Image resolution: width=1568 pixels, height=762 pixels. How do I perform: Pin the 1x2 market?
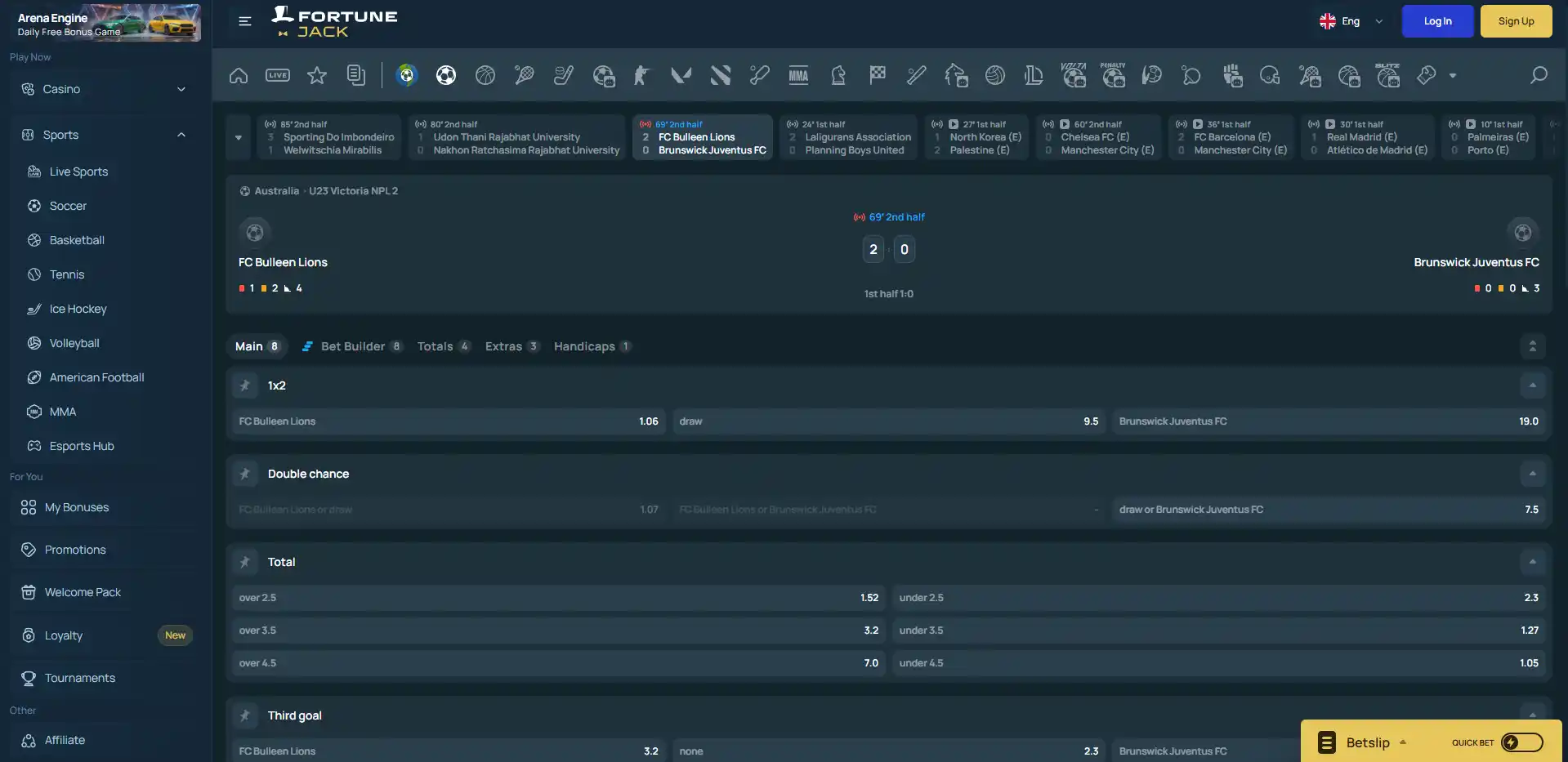[x=244, y=385]
